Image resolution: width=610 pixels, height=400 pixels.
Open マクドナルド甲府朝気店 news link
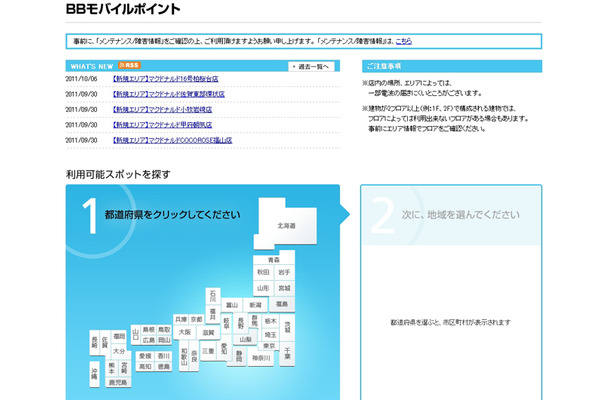pyautogui.click(x=162, y=125)
